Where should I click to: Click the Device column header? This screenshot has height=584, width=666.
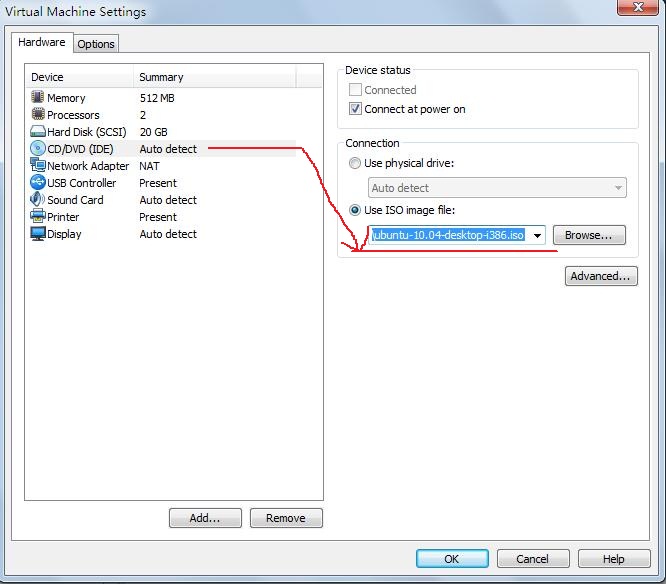click(79, 77)
